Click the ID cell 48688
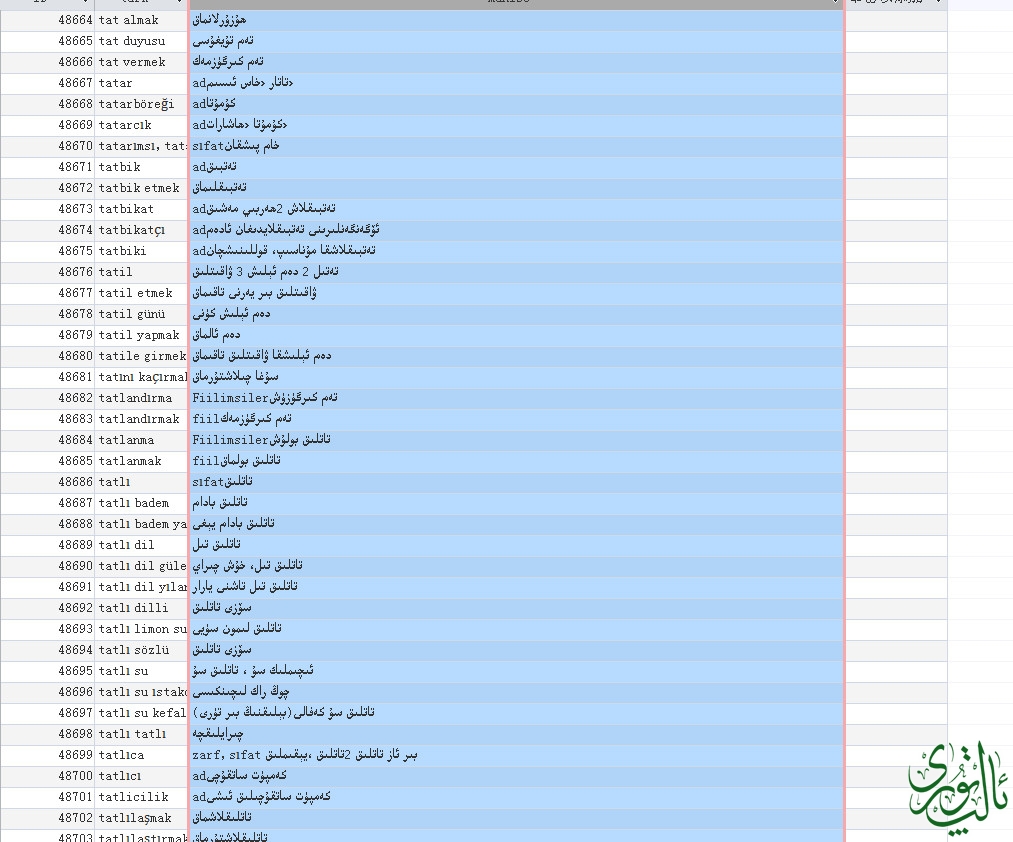Image resolution: width=1013 pixels, height=842 pixels. 48,524
